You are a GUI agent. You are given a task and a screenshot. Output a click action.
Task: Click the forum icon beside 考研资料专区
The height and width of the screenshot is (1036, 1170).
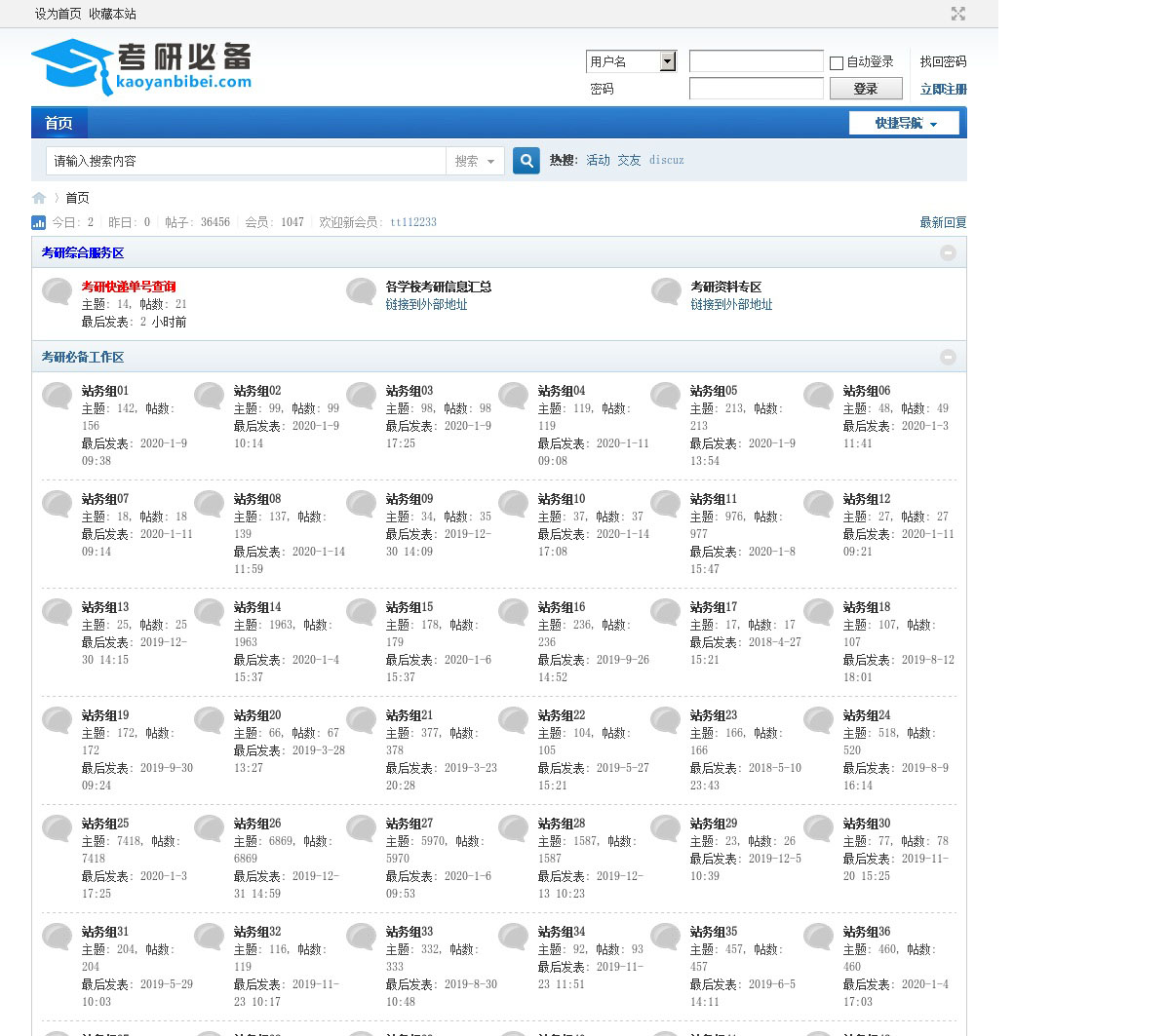[x=666, y=291]
